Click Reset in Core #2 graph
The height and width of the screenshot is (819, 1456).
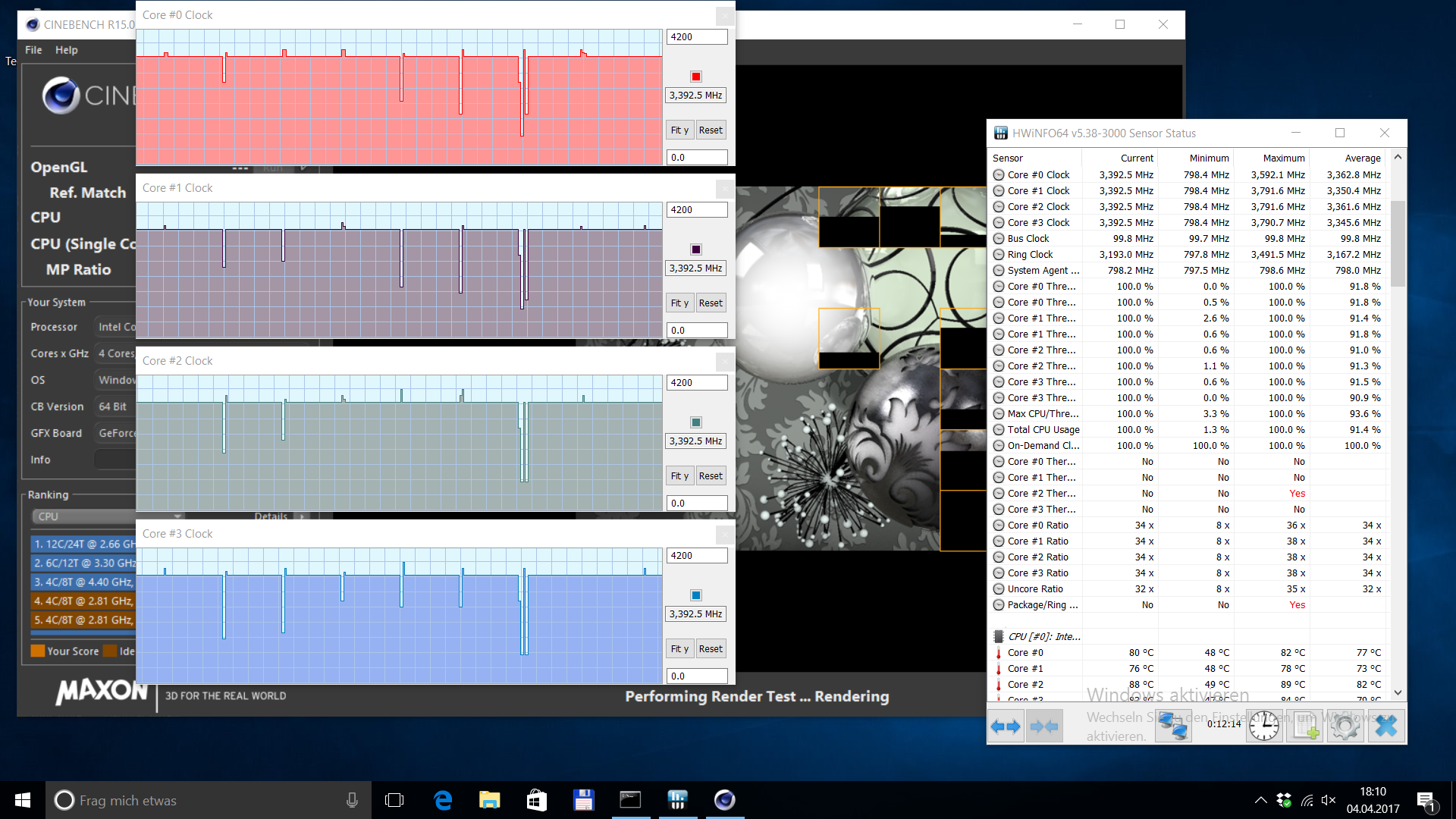click(x=711, y=476)
